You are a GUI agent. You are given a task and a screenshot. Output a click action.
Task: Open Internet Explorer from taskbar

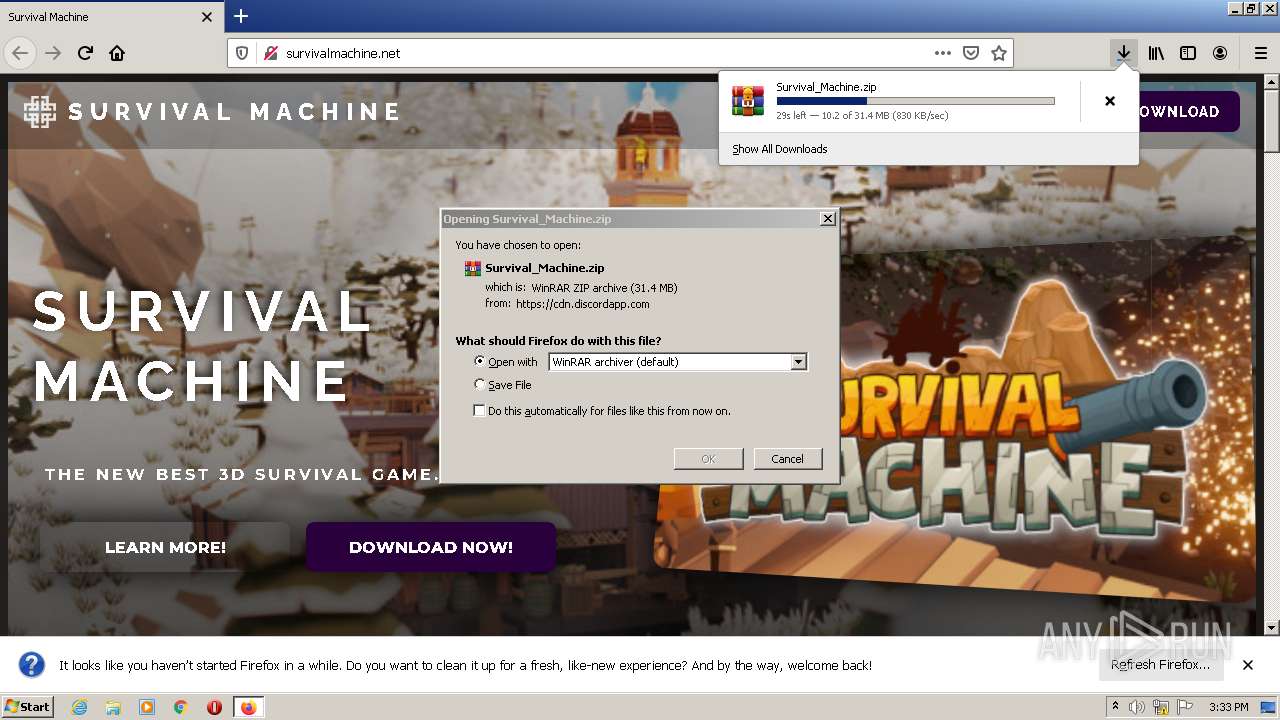click(x=79, y=707)
